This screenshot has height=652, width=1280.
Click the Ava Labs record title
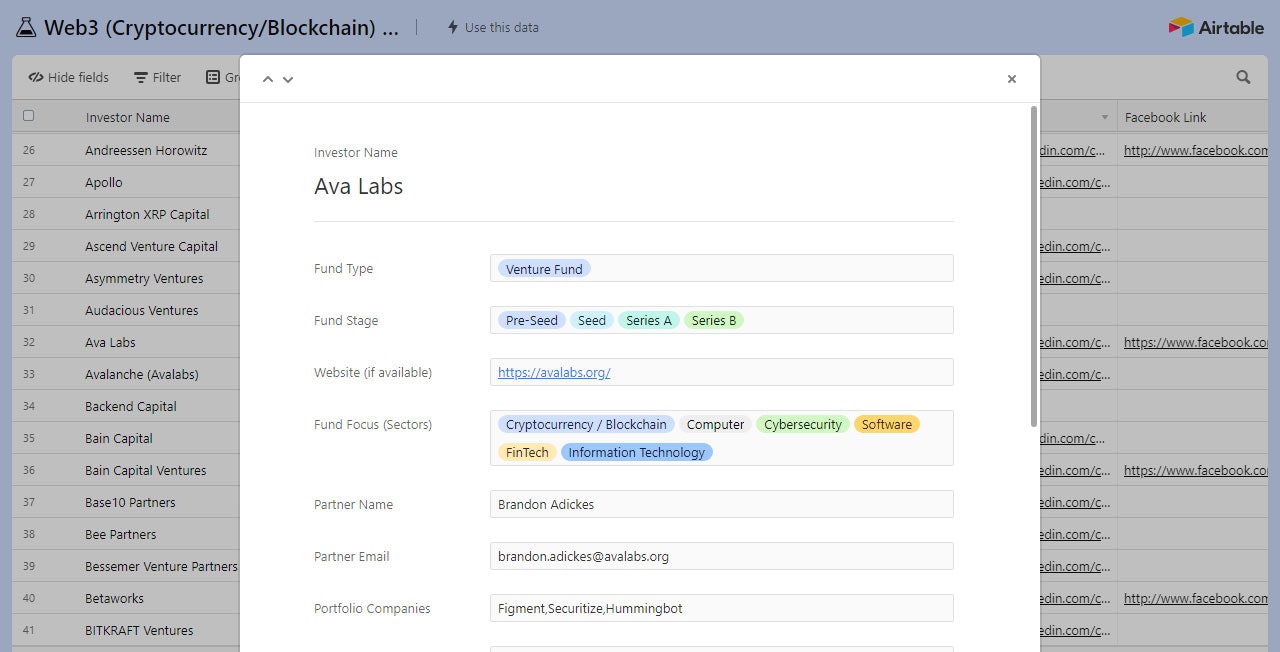[358, 186]
